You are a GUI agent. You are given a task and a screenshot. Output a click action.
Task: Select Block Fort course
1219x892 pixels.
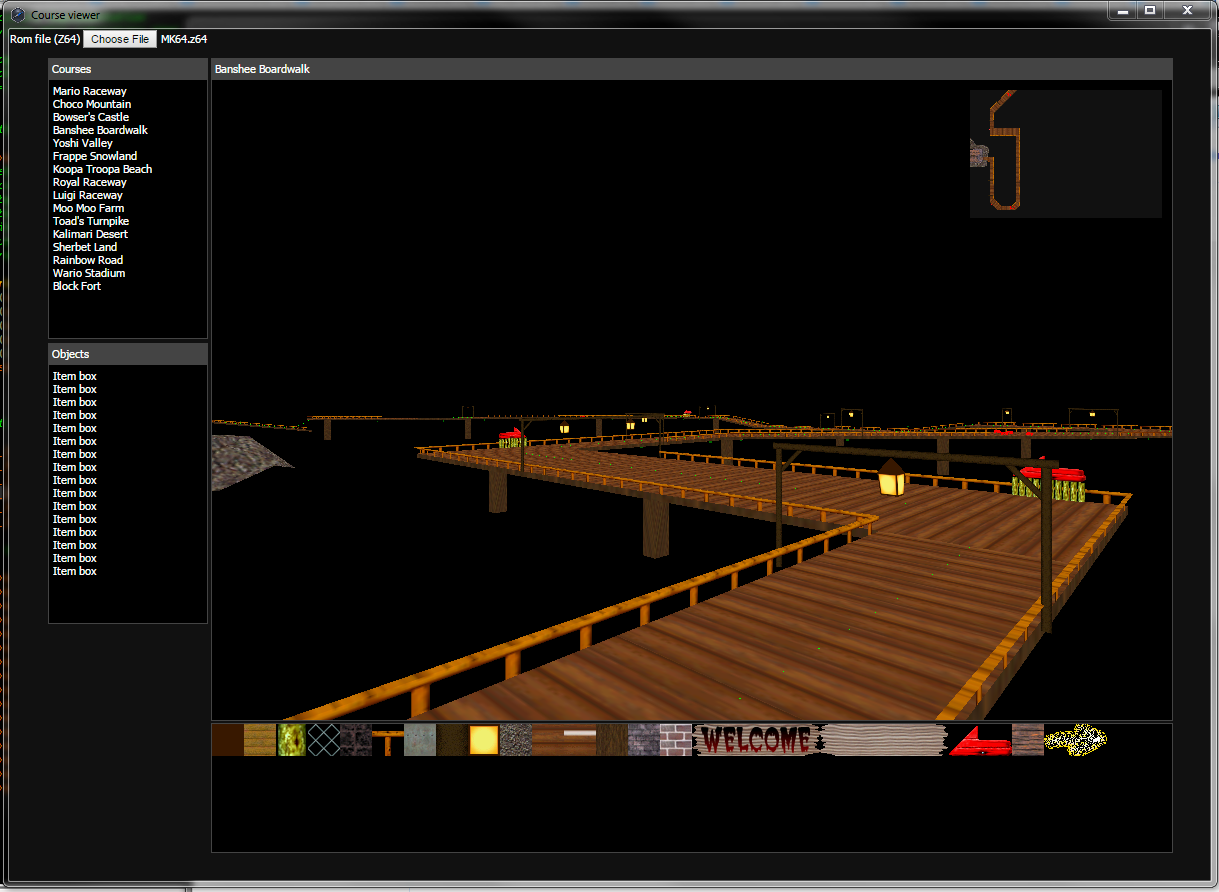click(77, 286)
